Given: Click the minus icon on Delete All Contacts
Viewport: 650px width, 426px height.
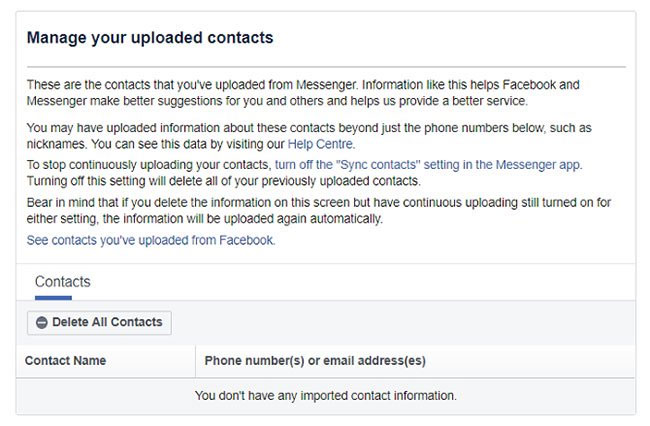Looking at the screenshot, I should pyautogui.click(x=42, y=323).
